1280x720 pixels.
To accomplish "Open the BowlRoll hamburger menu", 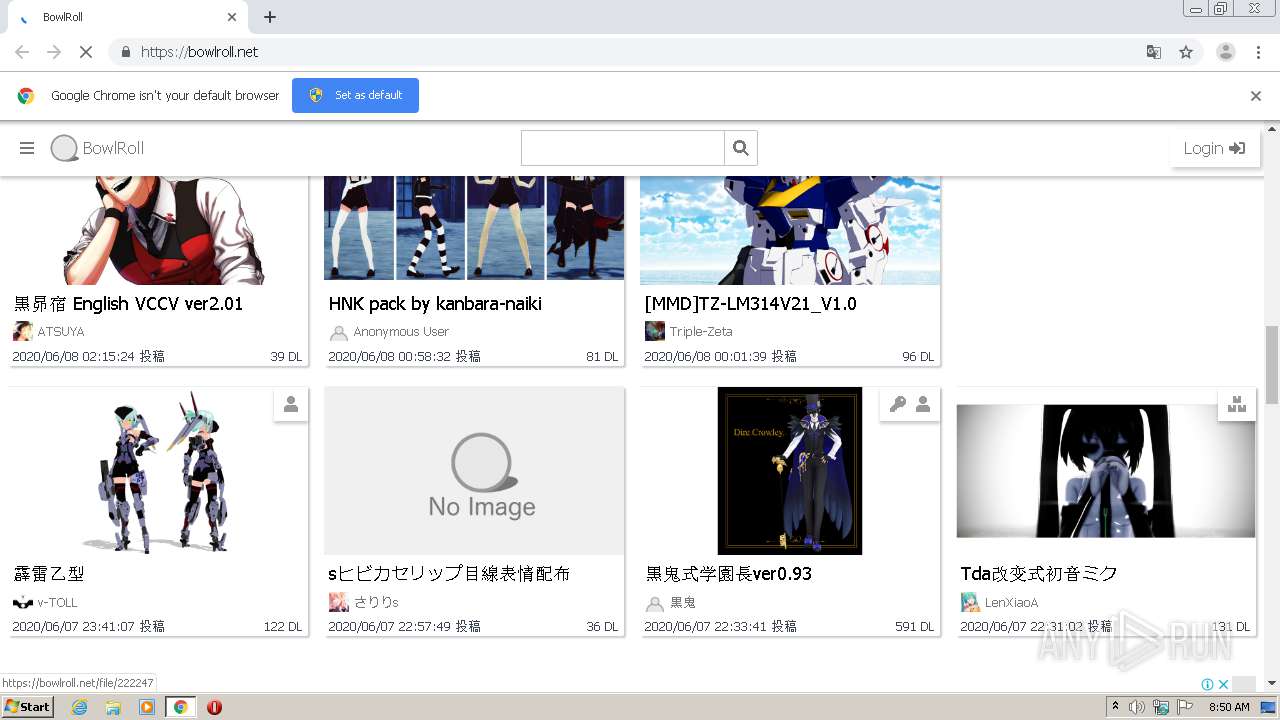I will [27, 148].
